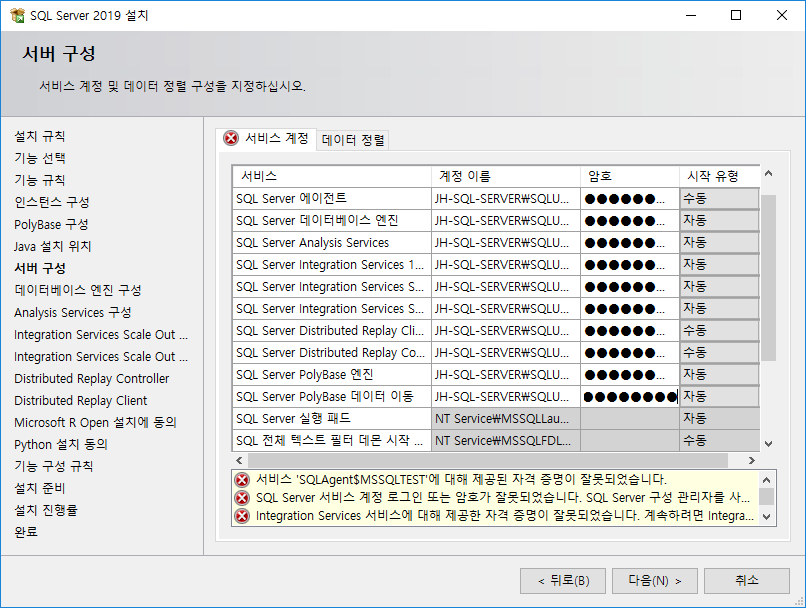806x608 pixels.
Task: Select the 'SQL 전체 텍스트 필터 데몬 시작' row
Action: click(x=332, y=441)
